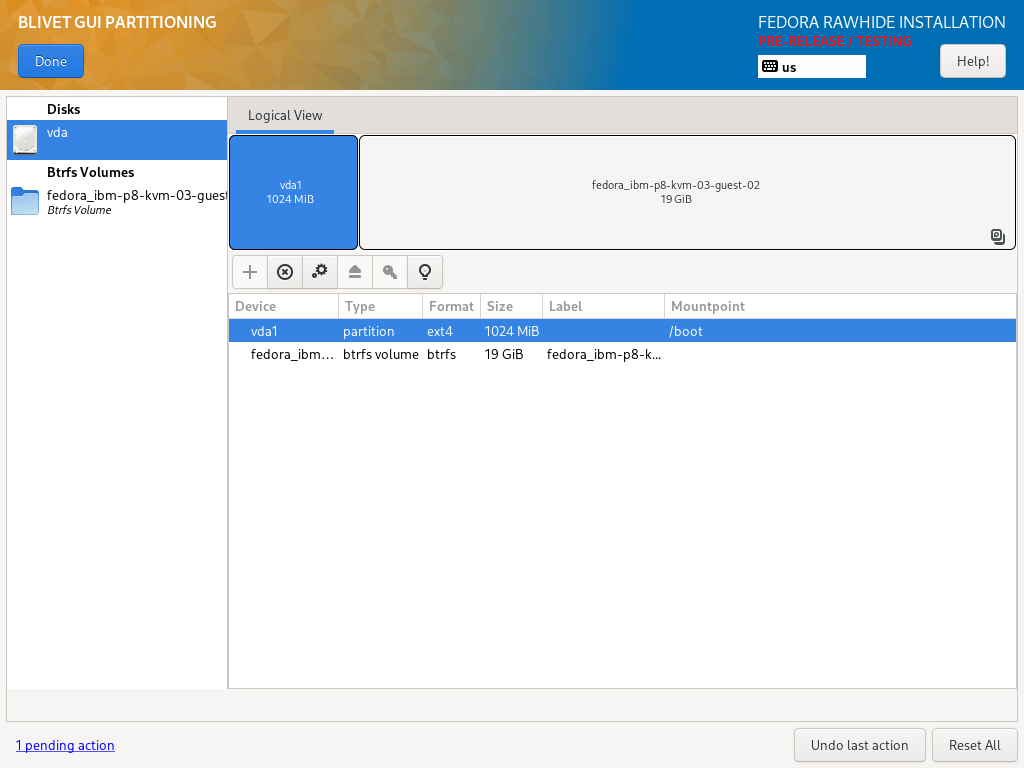Sort by the Device column header

click(x=283, y=306)
